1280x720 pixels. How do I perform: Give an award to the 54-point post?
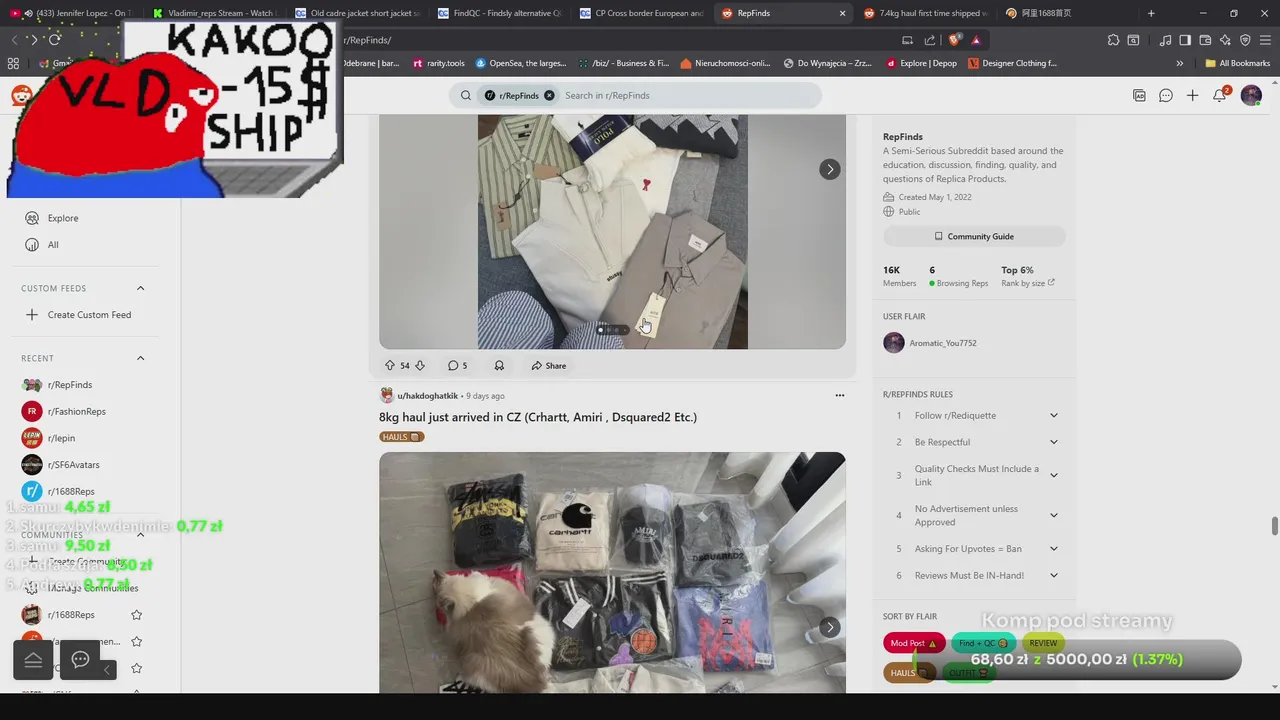(x=499, y=366)
